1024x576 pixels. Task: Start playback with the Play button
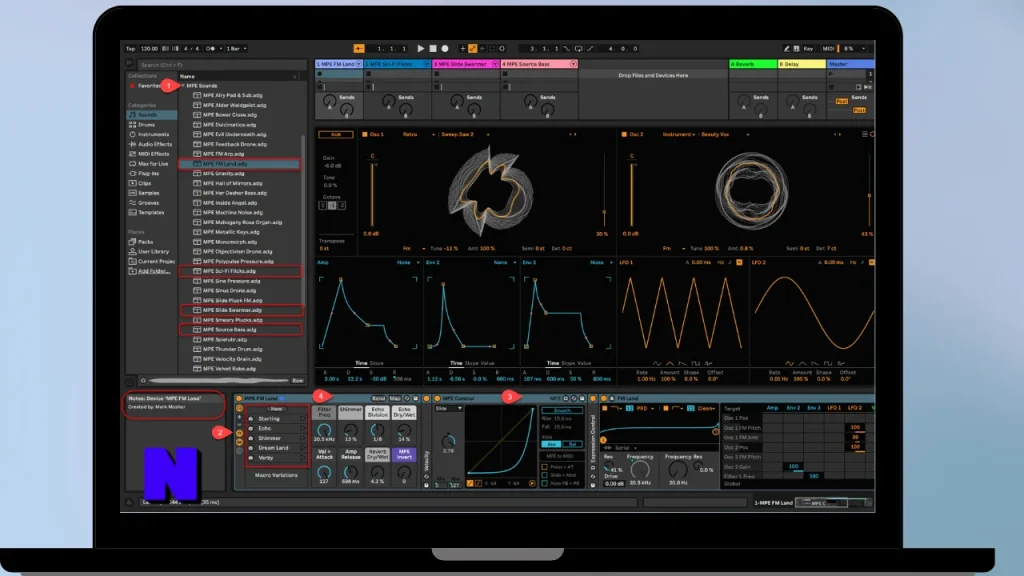(x=421, y=48)
